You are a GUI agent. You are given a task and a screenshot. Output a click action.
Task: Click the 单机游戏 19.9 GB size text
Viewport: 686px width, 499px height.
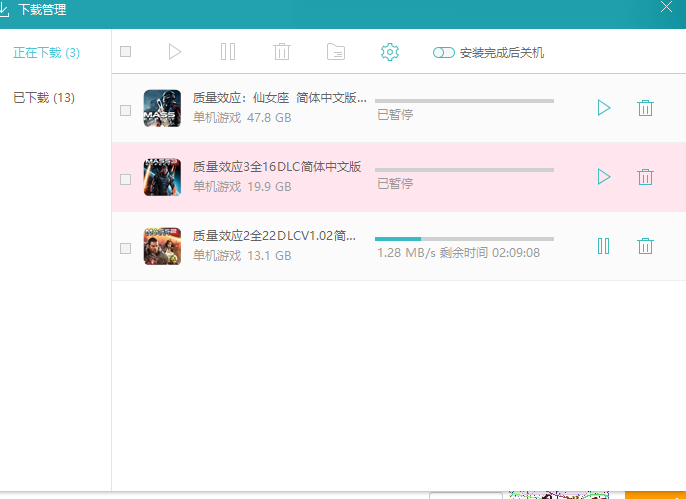(242, 187)
